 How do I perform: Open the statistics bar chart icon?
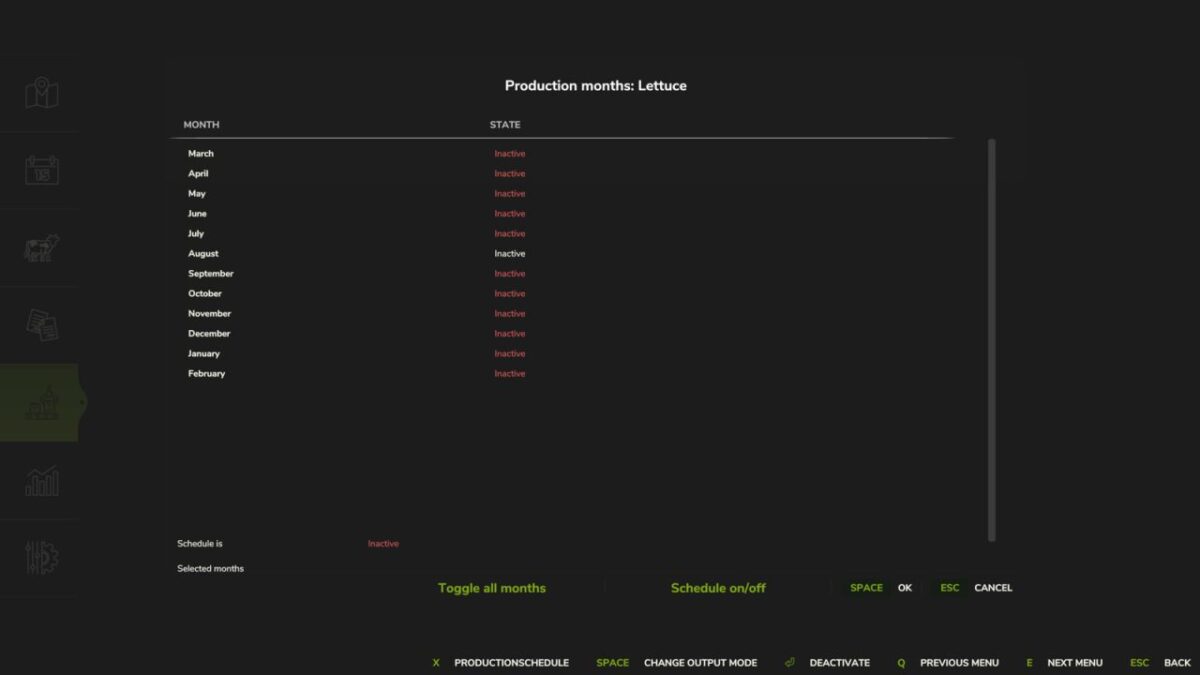coord(40,480)
